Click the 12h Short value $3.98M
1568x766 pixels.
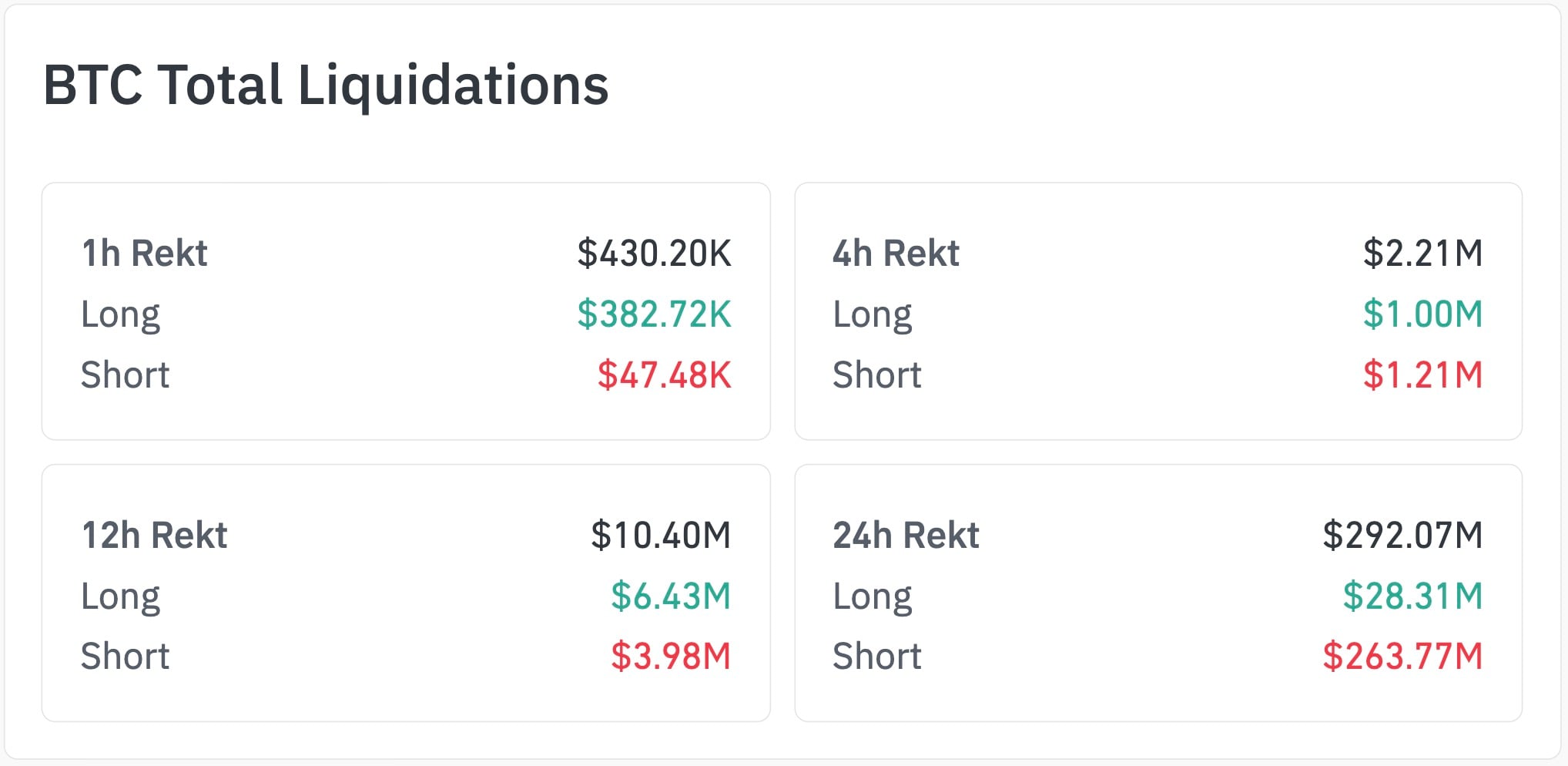670,657
